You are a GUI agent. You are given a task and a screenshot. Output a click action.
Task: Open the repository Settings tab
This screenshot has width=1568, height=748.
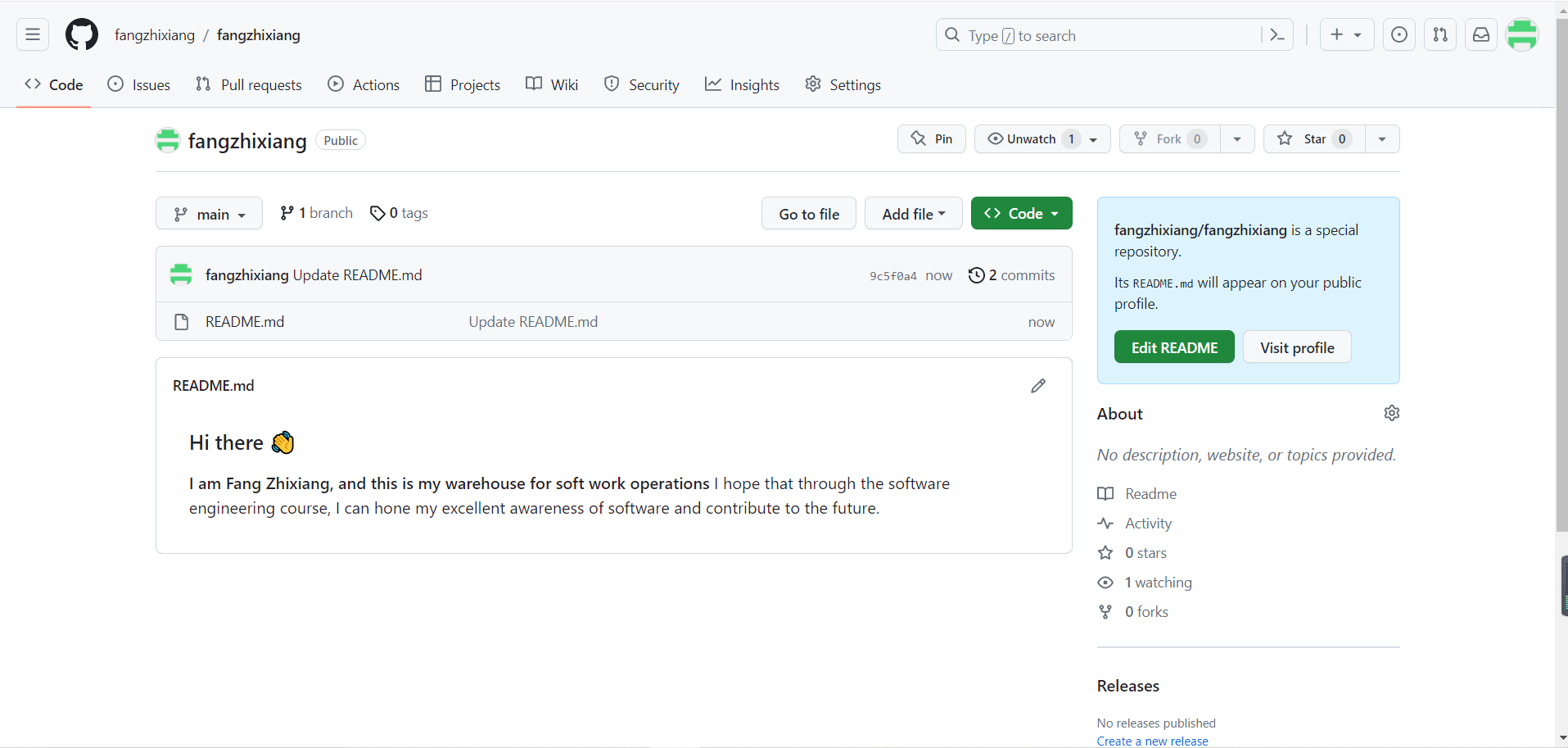[843, 84]
